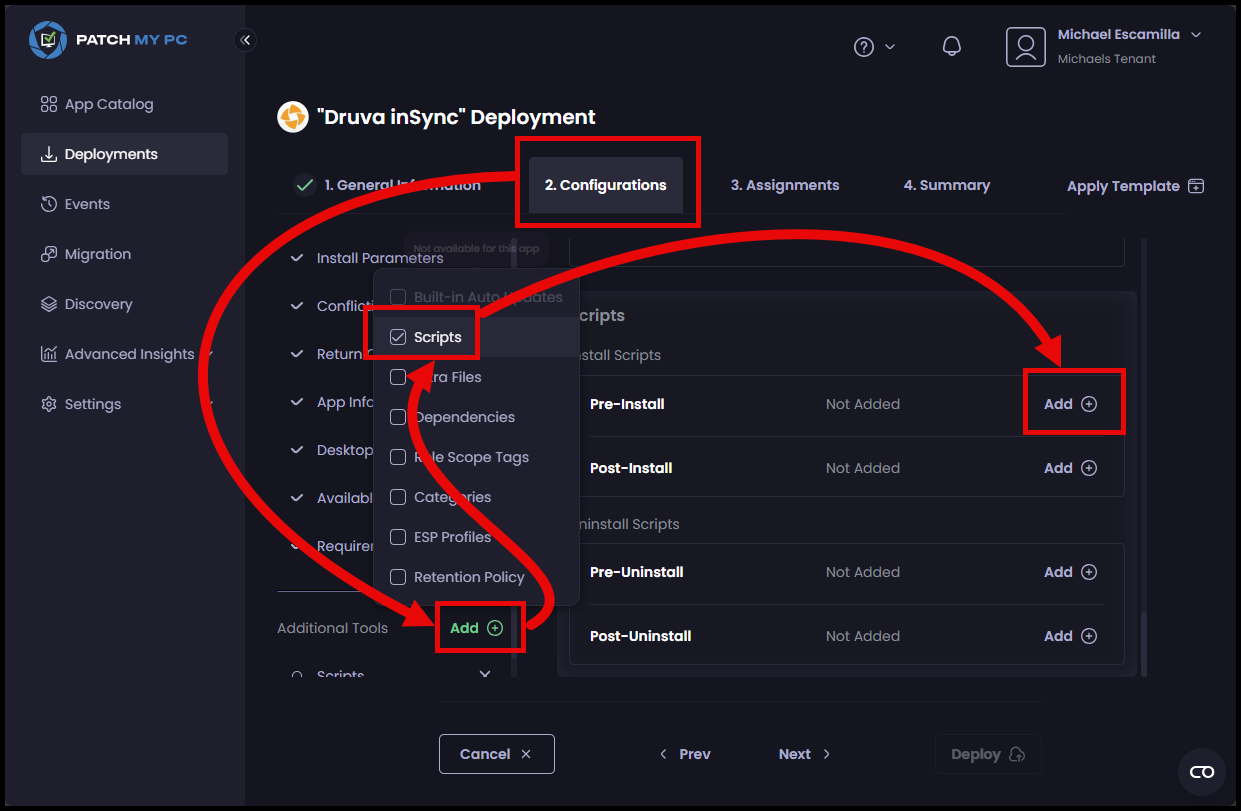
Task: Collapse the Return codes section chevron
Action: pyautogui.click(x=296, y=354)
